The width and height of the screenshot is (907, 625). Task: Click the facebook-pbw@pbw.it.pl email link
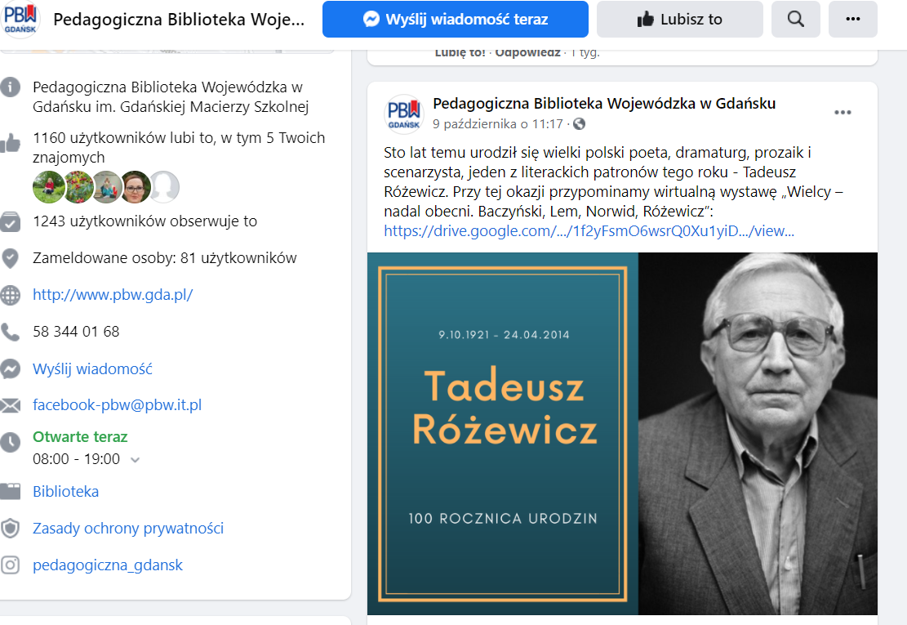[117, 405]
